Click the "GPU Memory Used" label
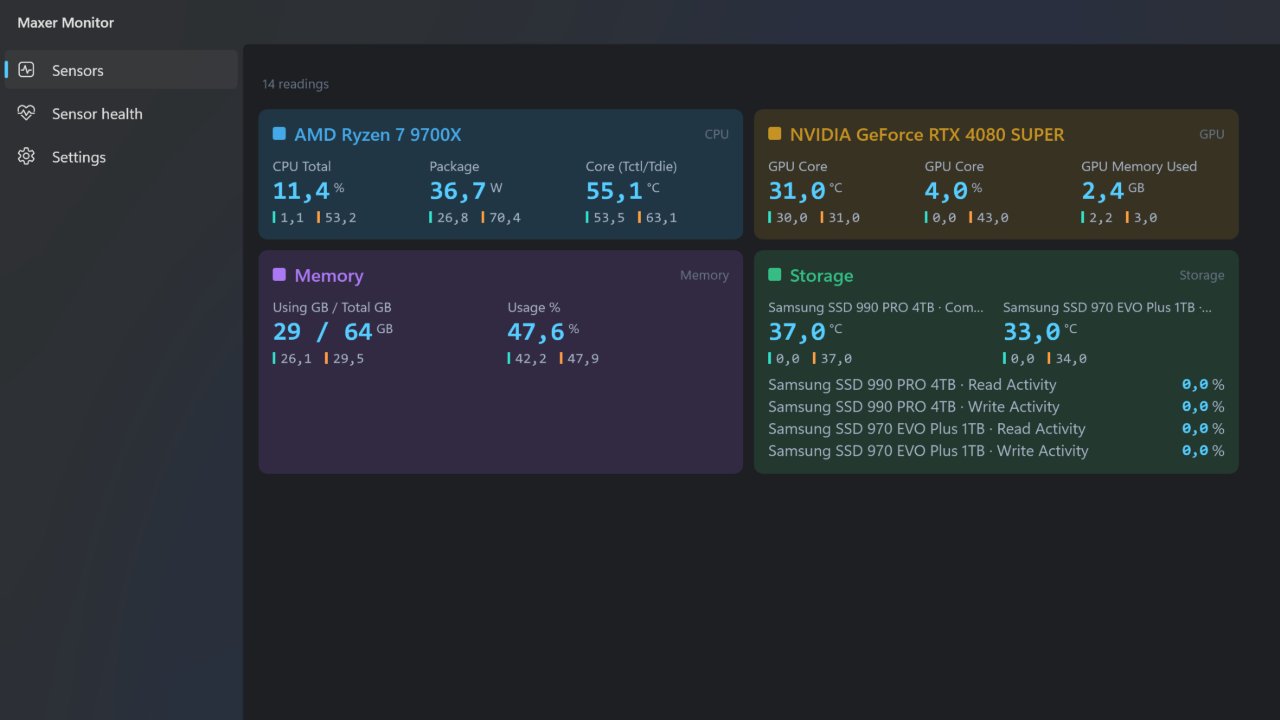 1139,166
